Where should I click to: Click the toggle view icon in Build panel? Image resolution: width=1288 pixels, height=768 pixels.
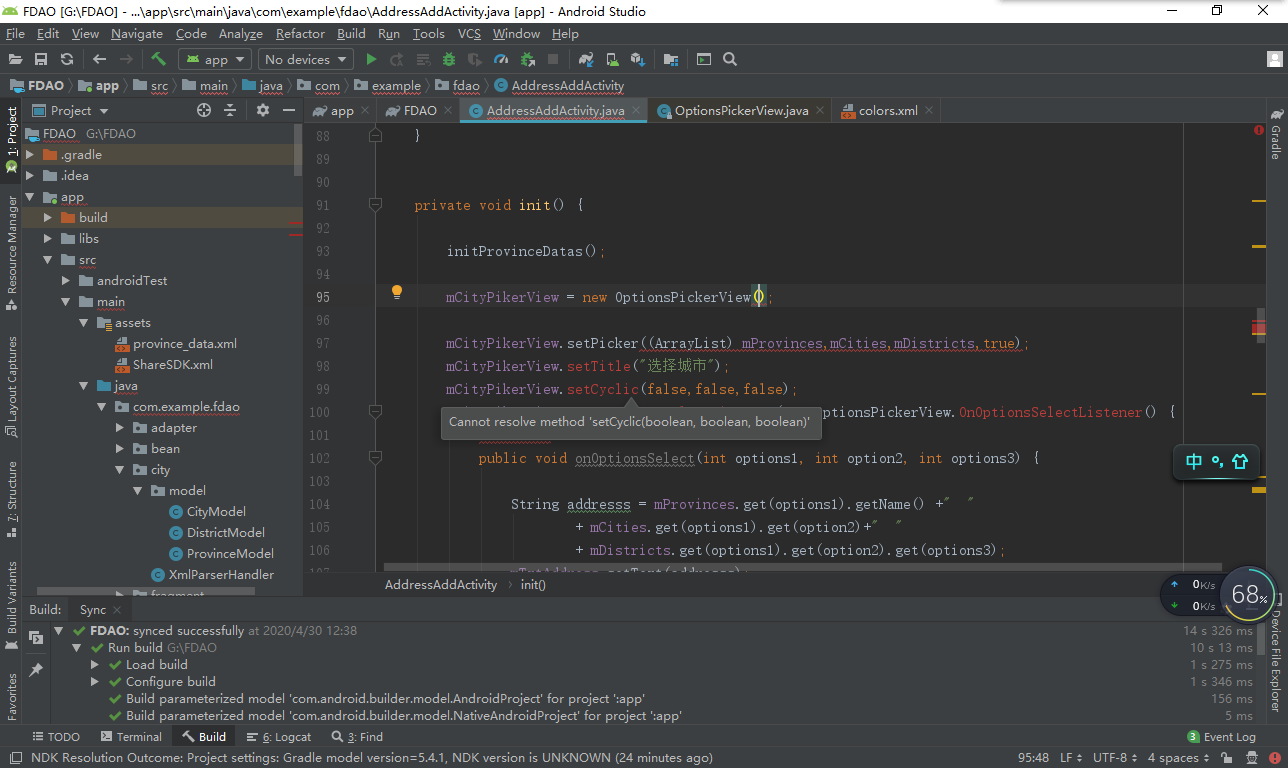point(36,637)
